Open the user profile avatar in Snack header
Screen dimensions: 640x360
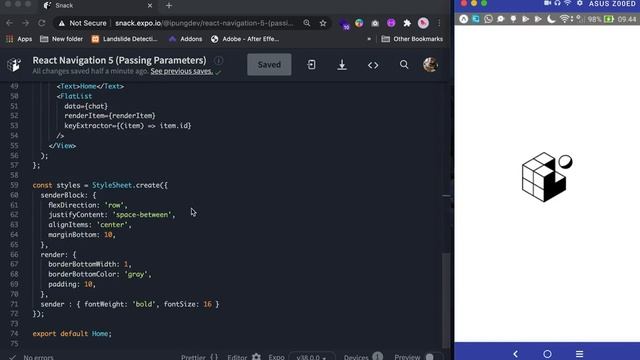(430, 64)
